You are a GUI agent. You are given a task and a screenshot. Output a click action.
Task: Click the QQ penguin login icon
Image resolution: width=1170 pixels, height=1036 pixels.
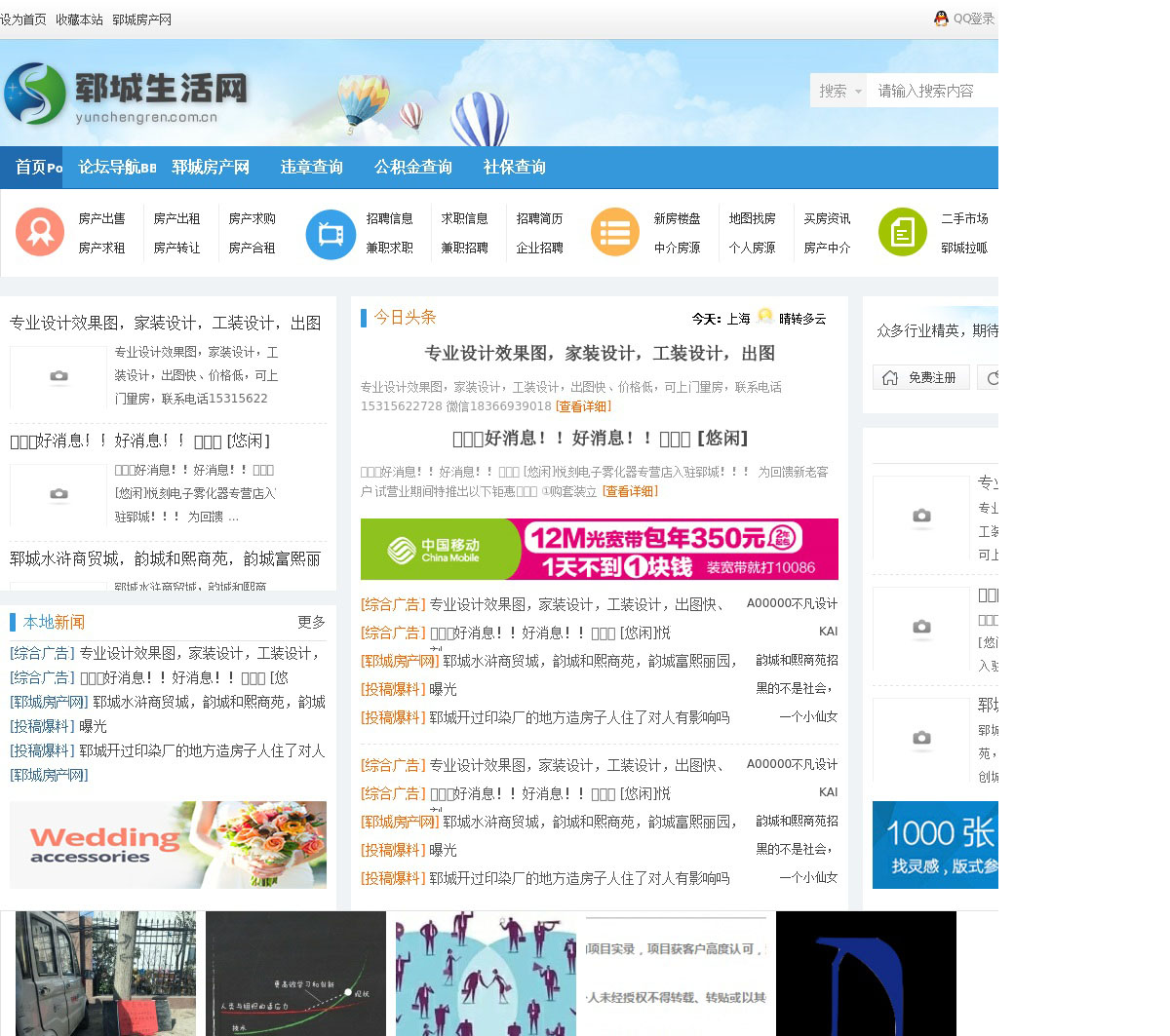pyautogui.click(x=941, y=19)
